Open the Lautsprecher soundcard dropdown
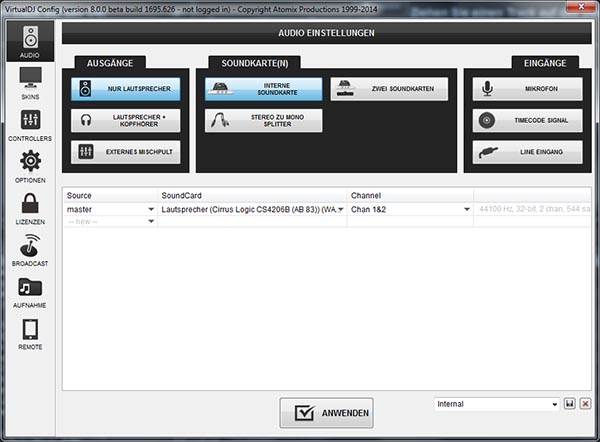 (x=341, y=209)
